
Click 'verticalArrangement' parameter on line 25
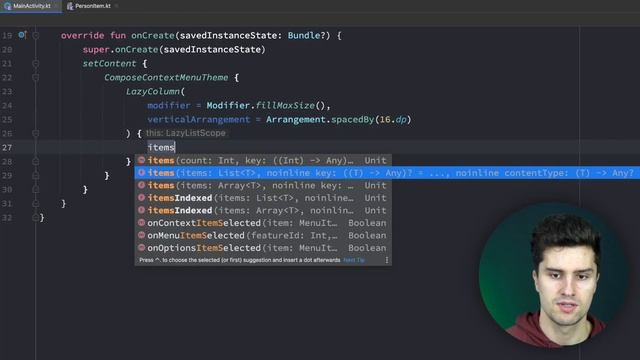point(199,120)
